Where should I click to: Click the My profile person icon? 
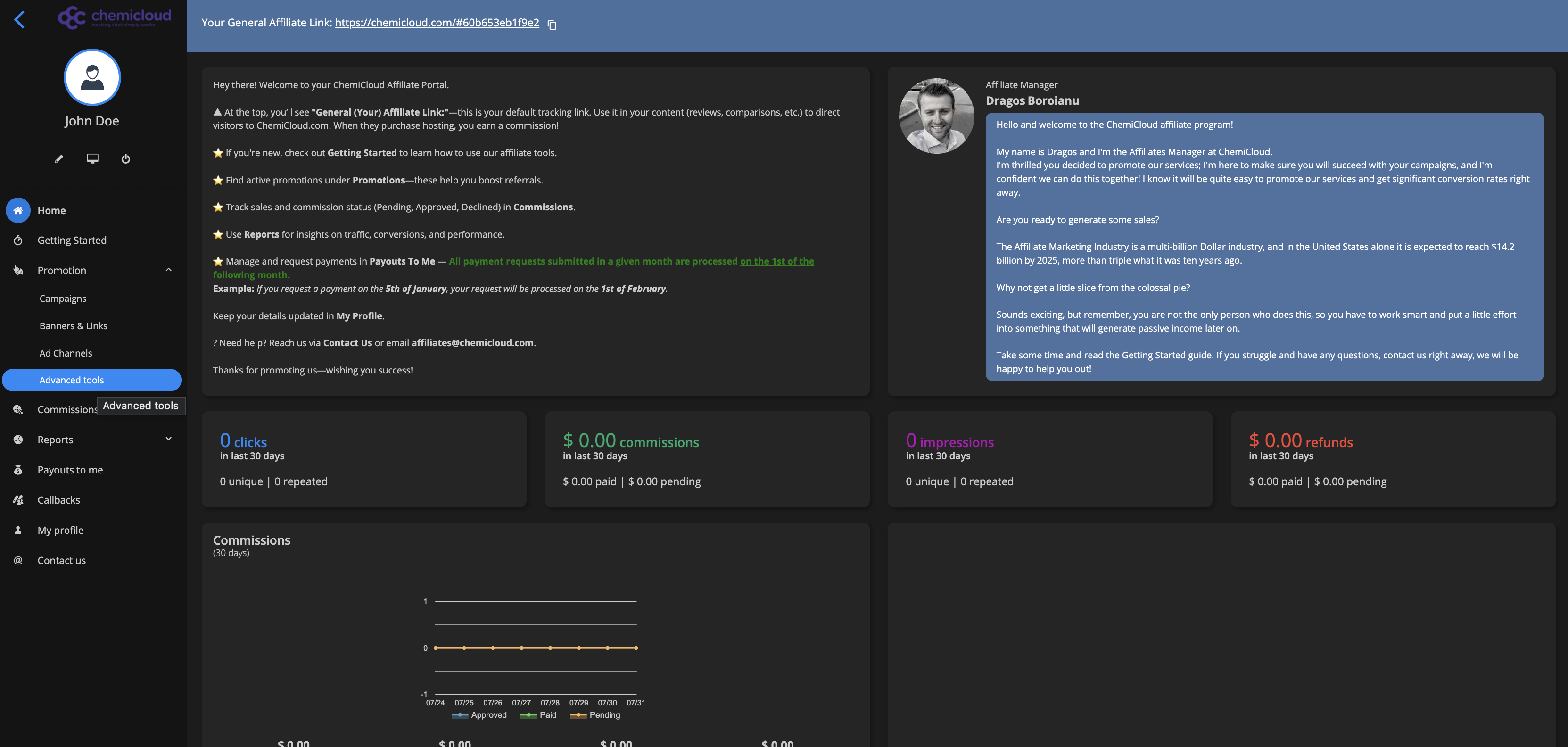(18, 530)
